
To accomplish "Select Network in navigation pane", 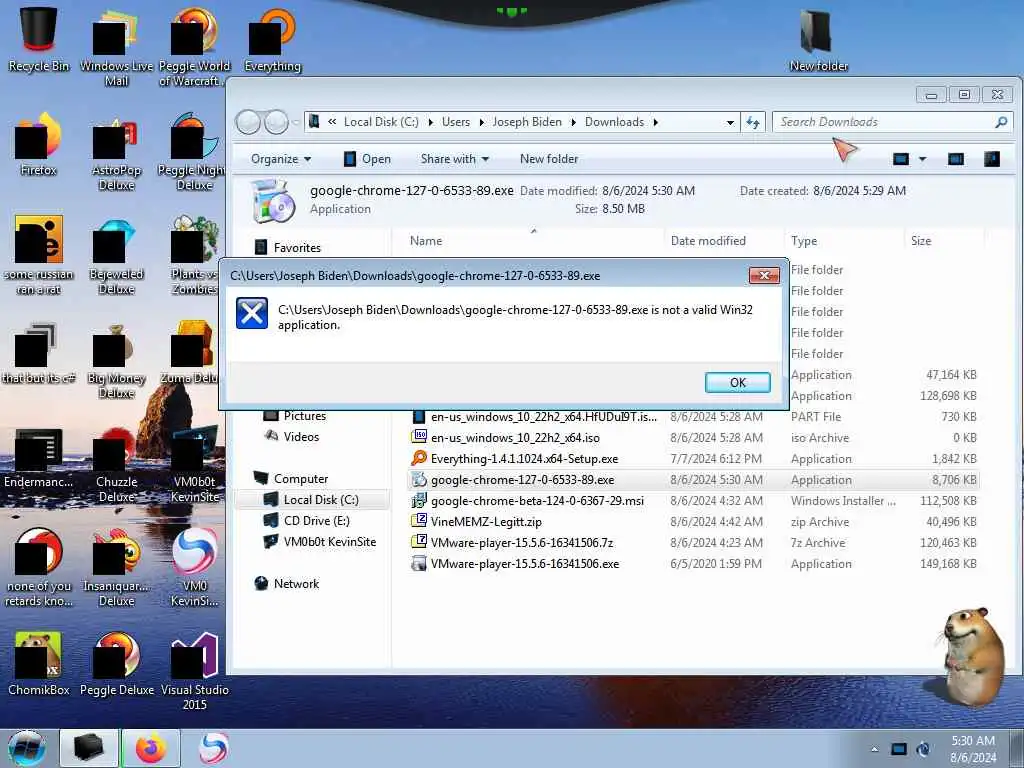I will (287, 583).
